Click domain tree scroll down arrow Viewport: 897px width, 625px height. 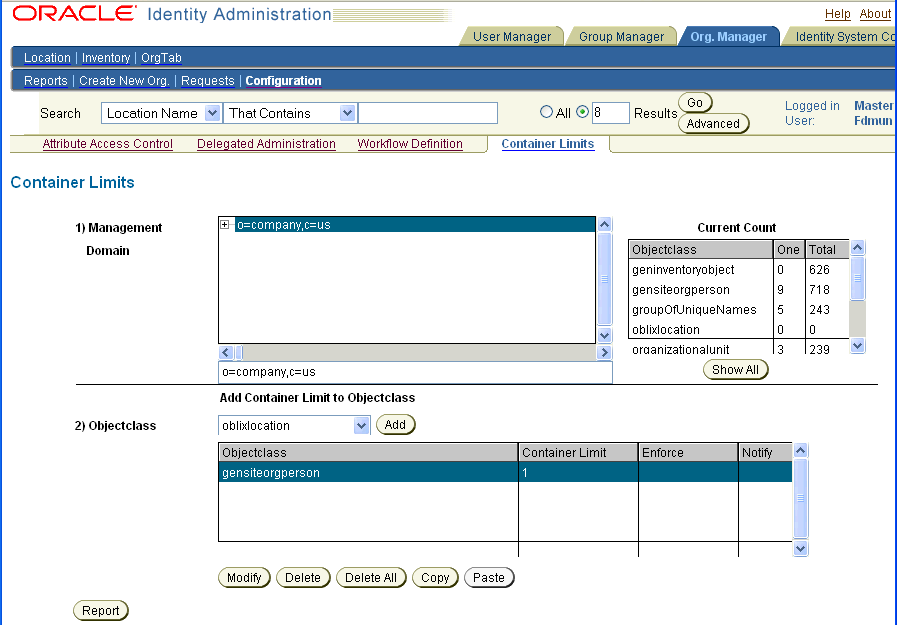(605, 336)
